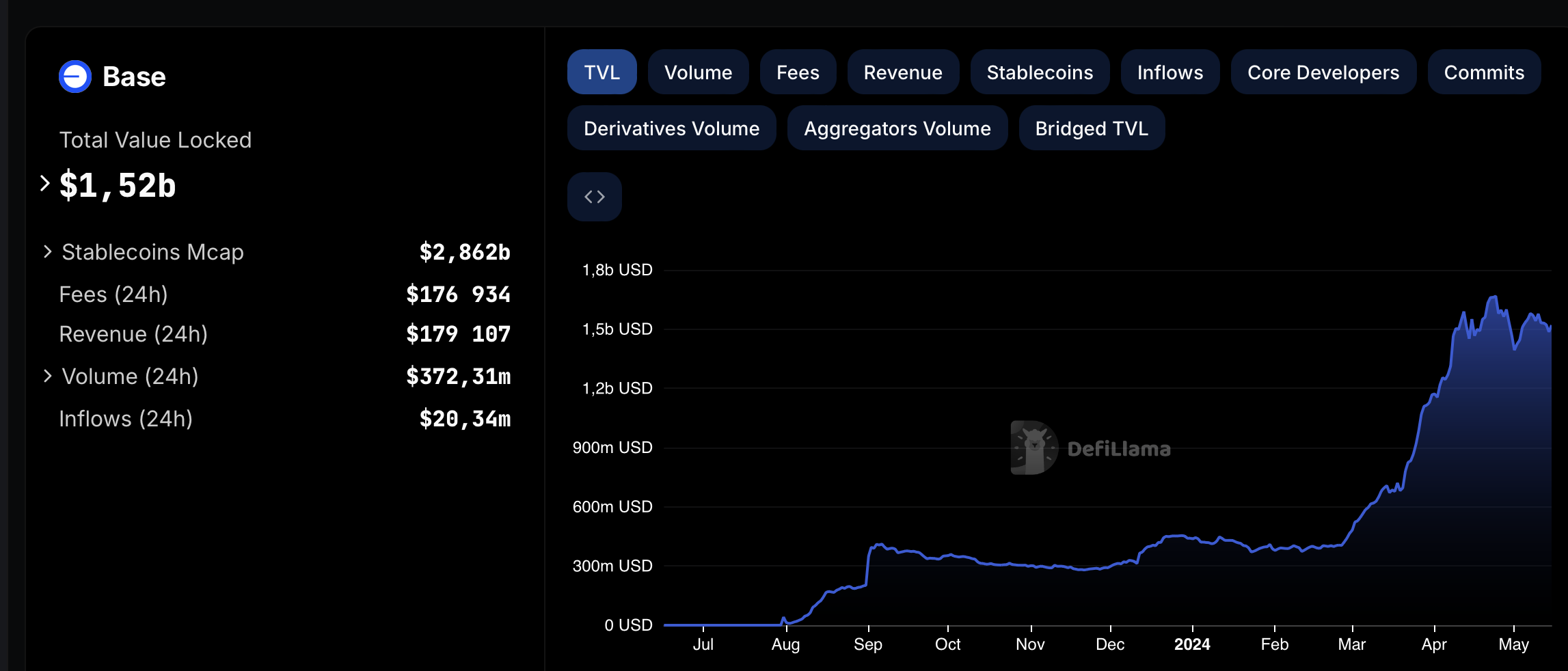Expand the Total Value Locked breakdown

45,184
